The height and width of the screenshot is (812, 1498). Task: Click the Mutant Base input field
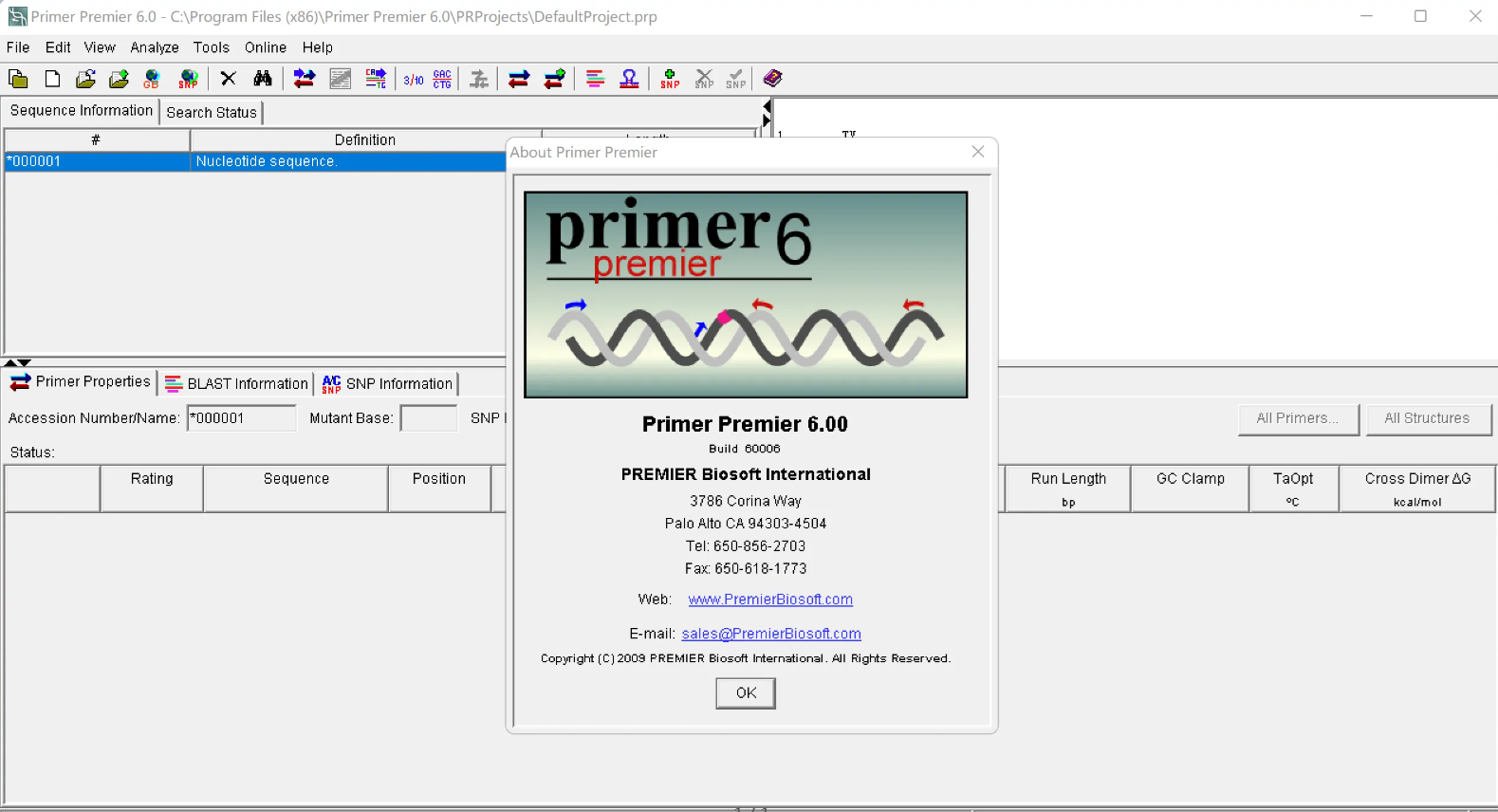point(429,418)
